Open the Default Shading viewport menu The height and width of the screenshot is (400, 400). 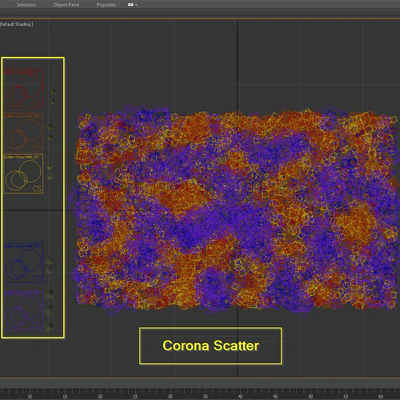16,24
